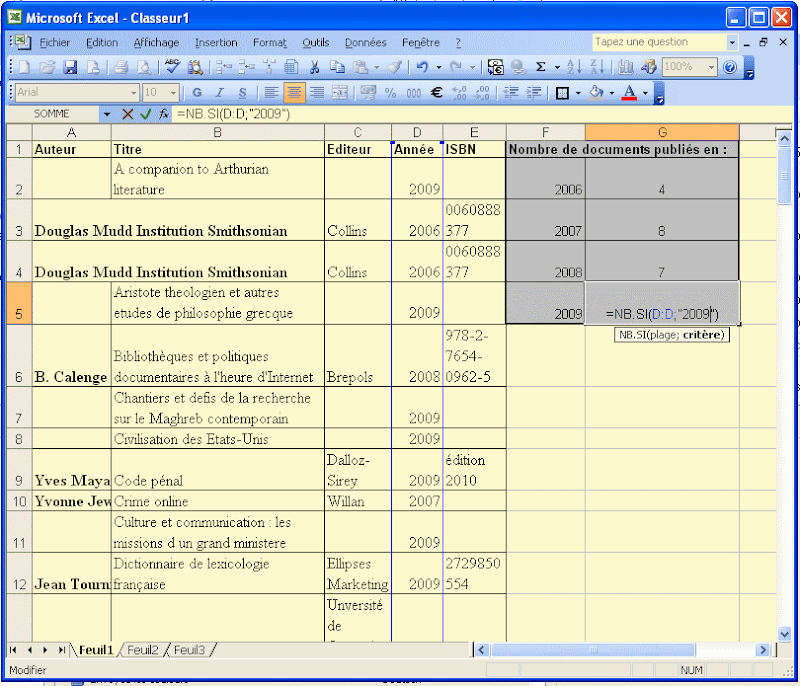Open the insert function fx dialog
This screenshot has width=800, height=686.
click(x=163, y=114)
